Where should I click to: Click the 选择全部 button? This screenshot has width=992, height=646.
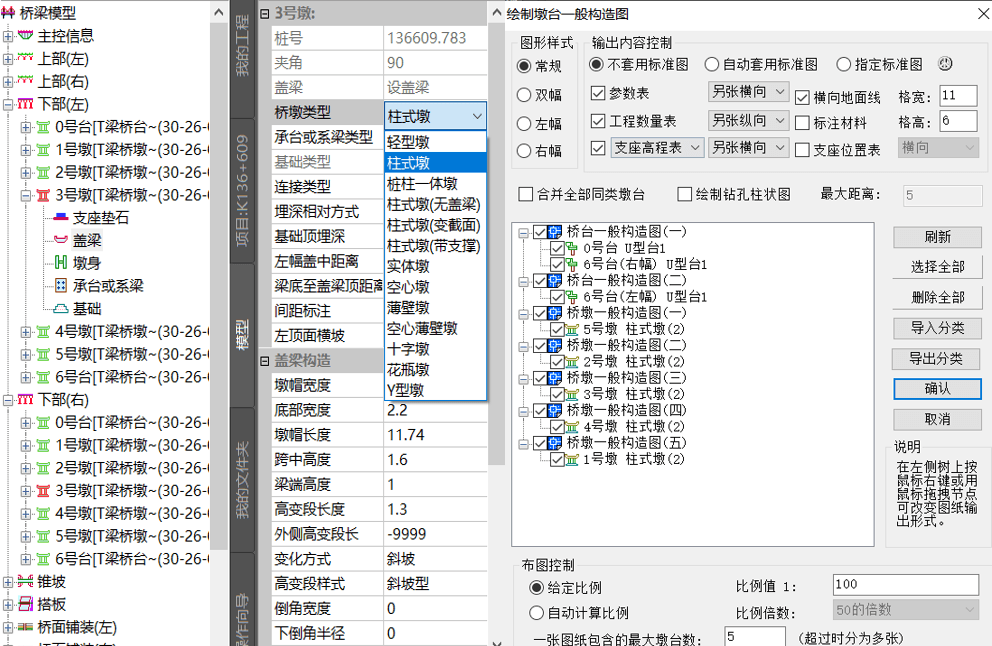(937, 267)
